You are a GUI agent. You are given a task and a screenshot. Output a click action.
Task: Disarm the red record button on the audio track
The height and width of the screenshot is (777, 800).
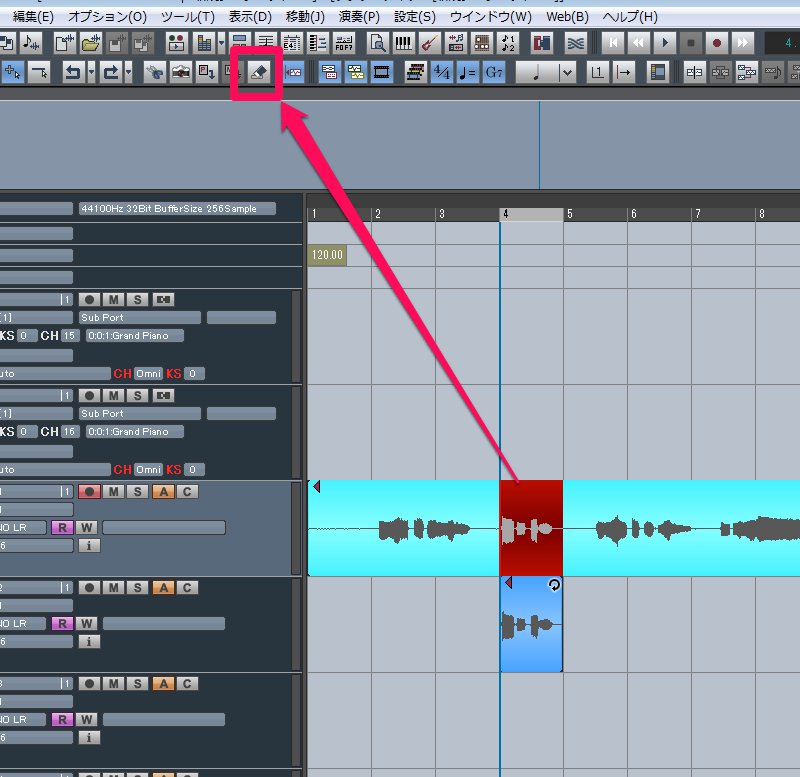pos(89,492)
